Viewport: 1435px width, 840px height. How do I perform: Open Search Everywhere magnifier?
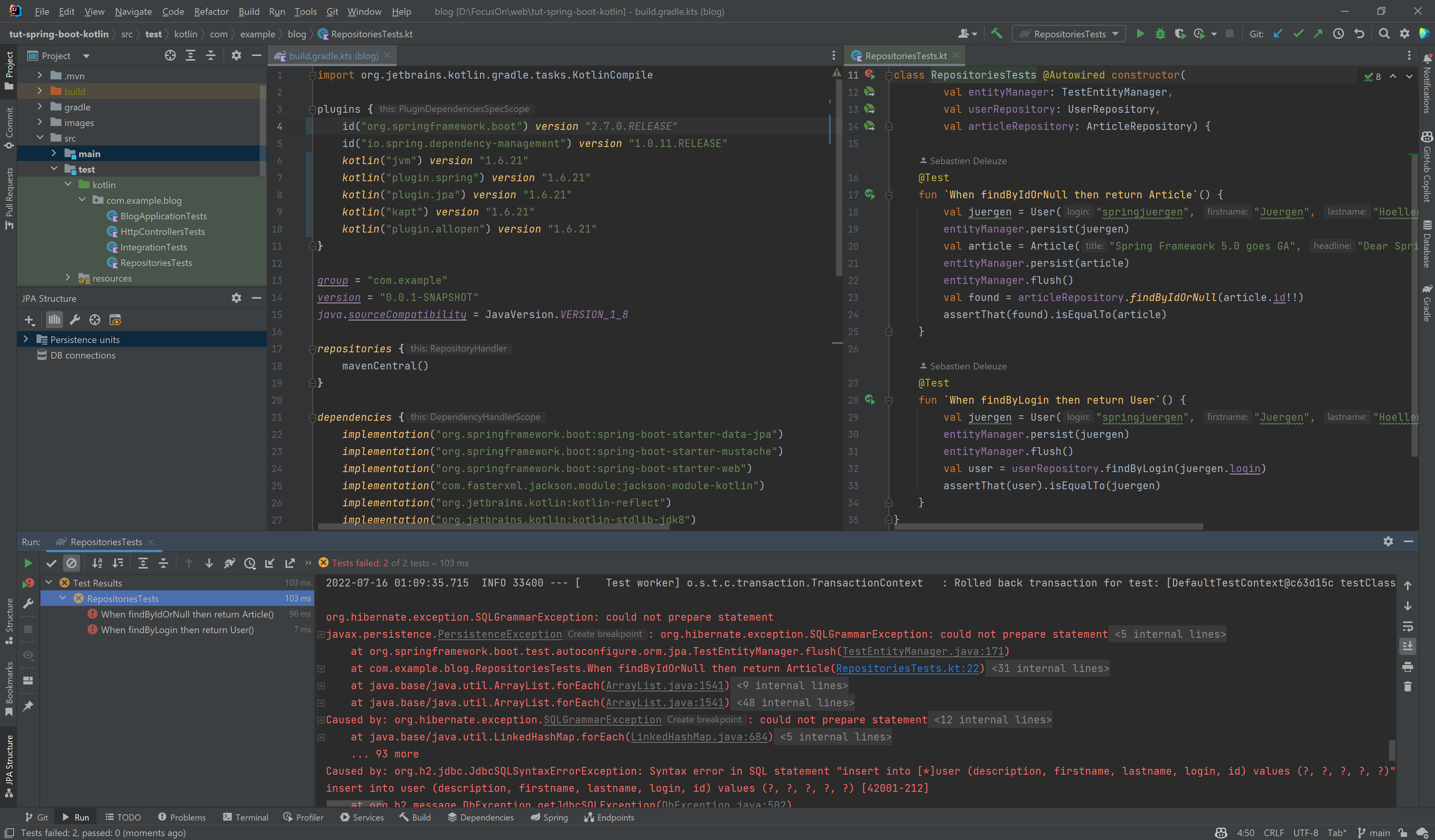pos(1384,34)
